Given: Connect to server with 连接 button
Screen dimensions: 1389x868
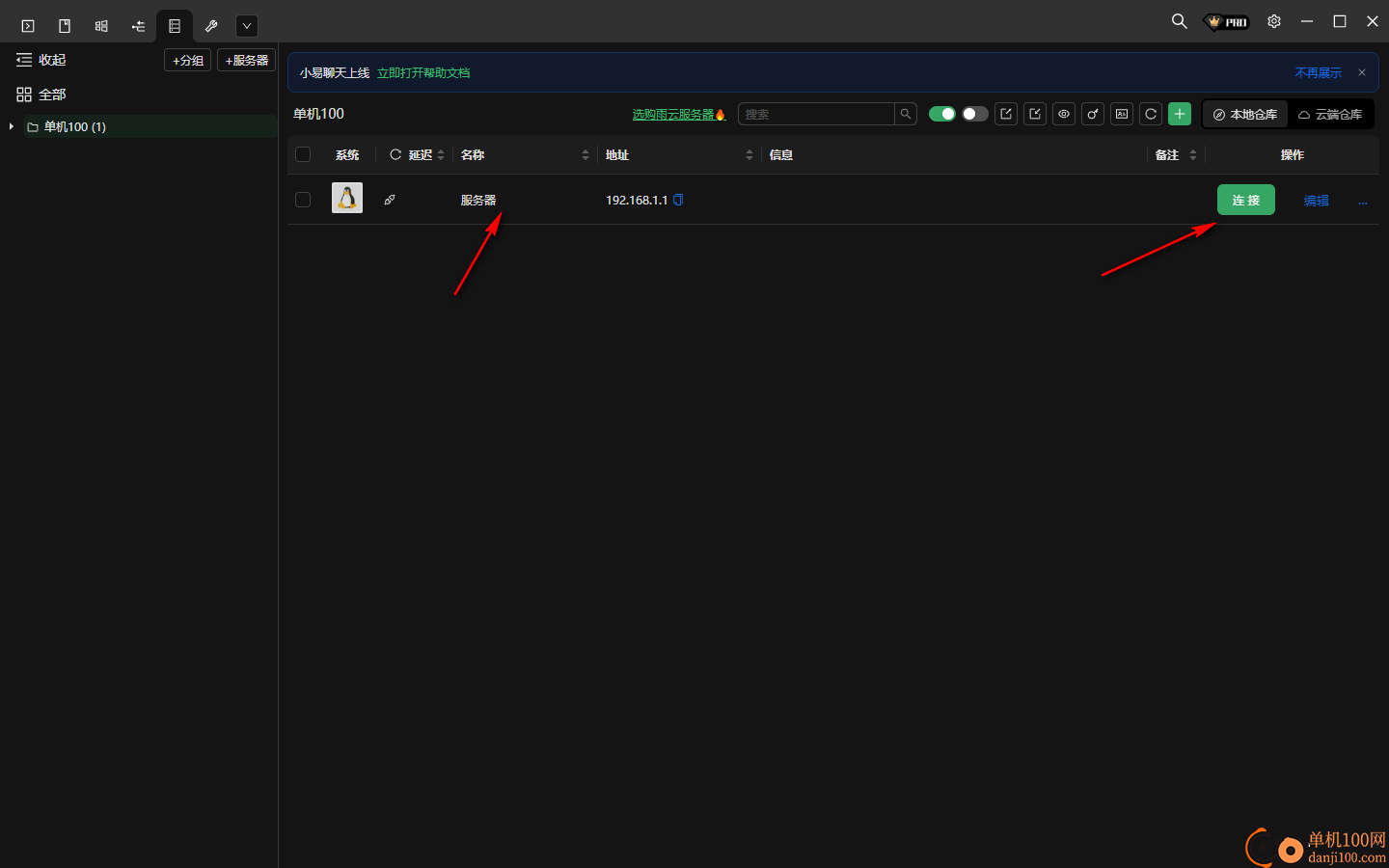Looking at the screenshot, I should [1246, 200].
